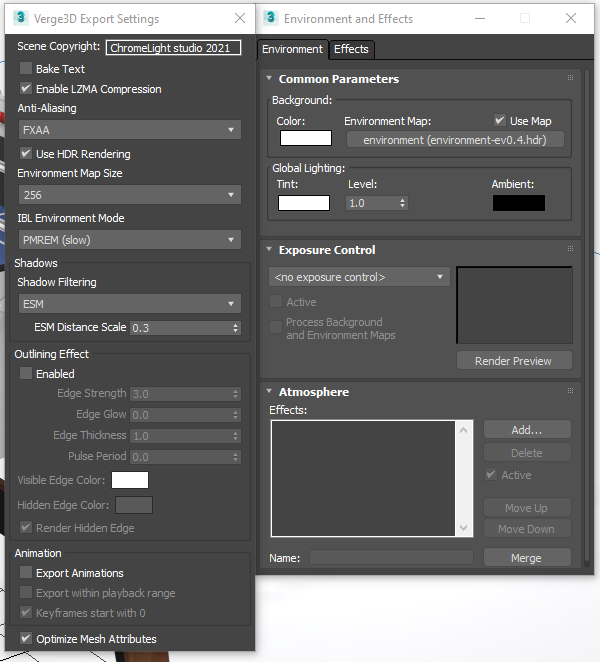600x662 pixels.
Task: Open the IBL Environment Mode PMREM dropdown
Action: pos(130,239)
